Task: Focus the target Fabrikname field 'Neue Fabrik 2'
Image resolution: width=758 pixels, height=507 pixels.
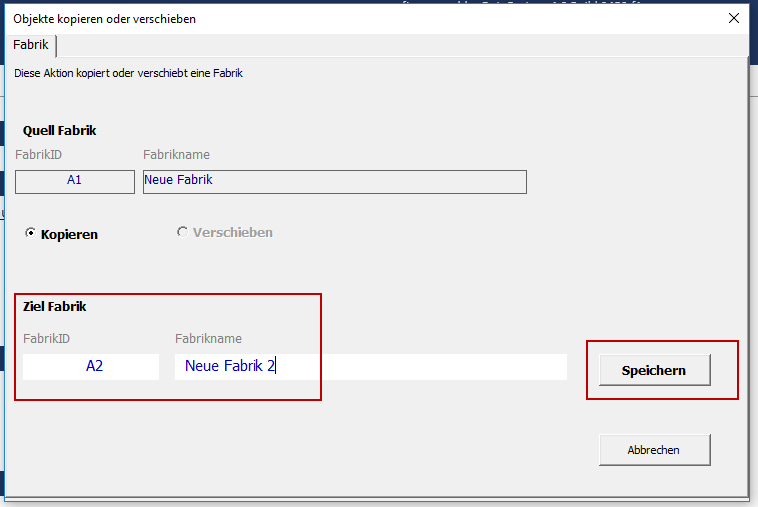Action: 370,366
